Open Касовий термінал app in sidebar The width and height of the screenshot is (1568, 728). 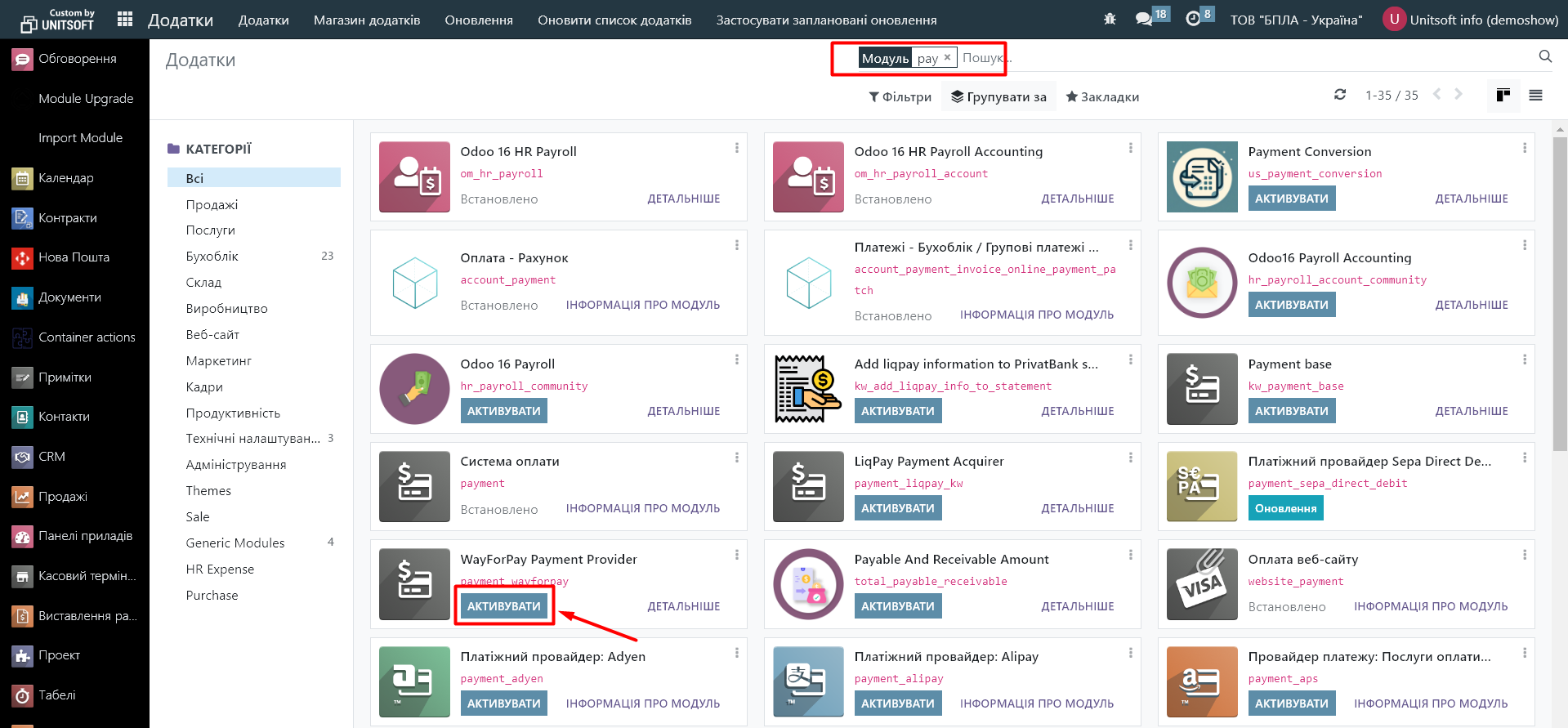click(x=74, y=576)
